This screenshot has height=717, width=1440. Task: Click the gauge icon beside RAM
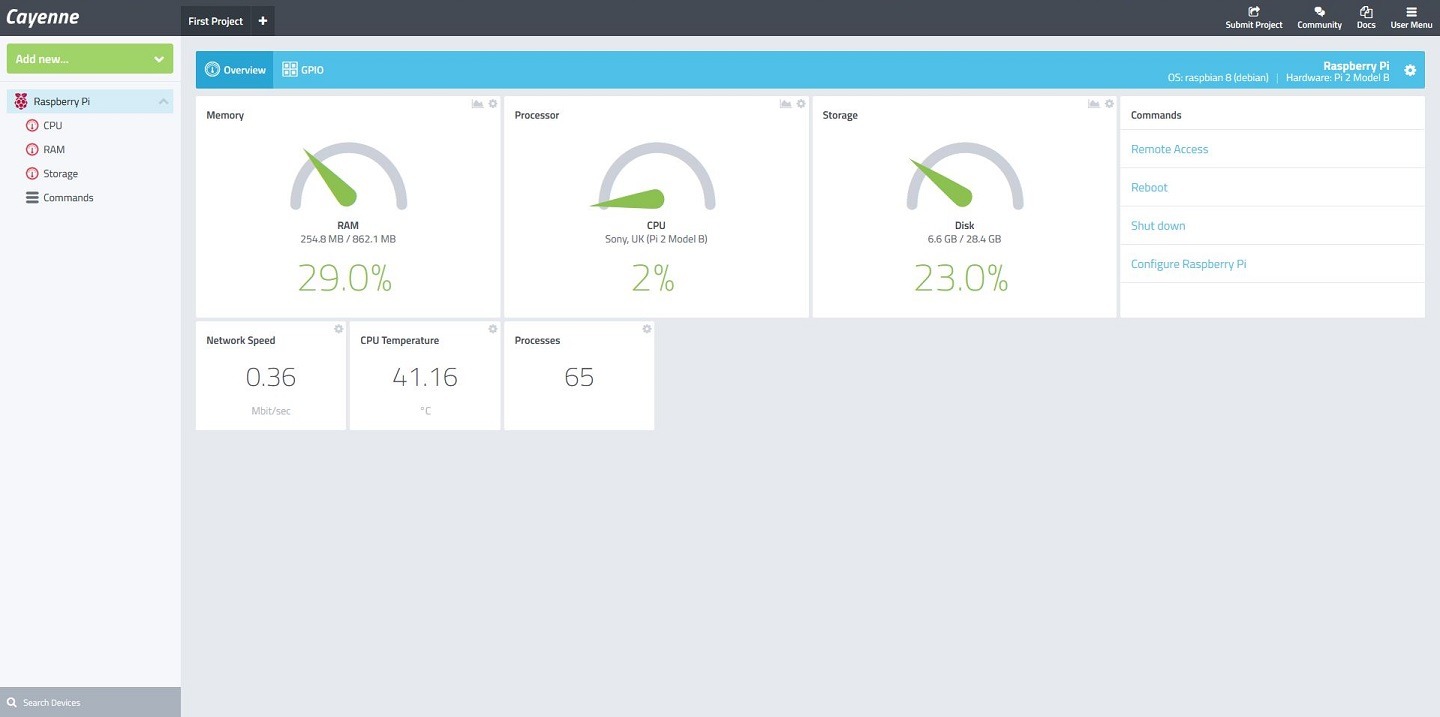[x=32, y=150]
